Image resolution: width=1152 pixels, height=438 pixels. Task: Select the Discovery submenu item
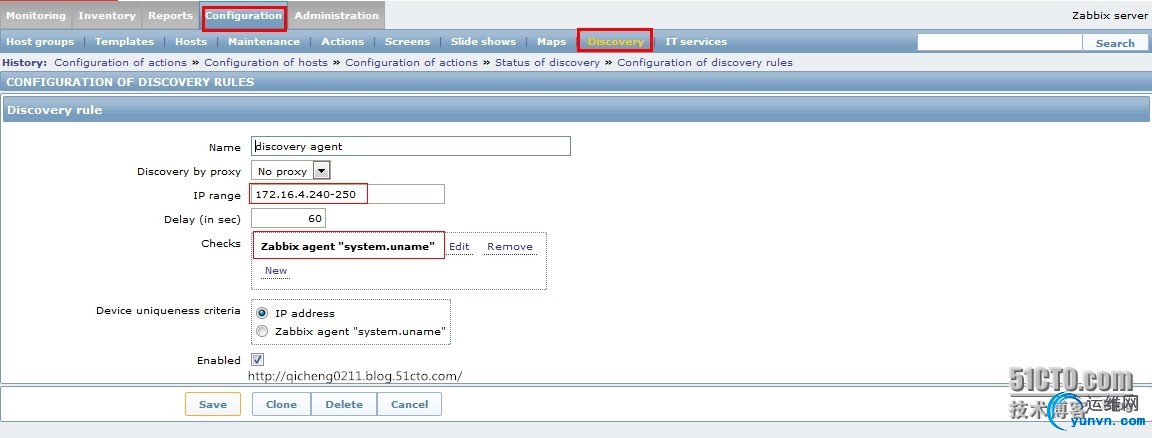(615, 42)
